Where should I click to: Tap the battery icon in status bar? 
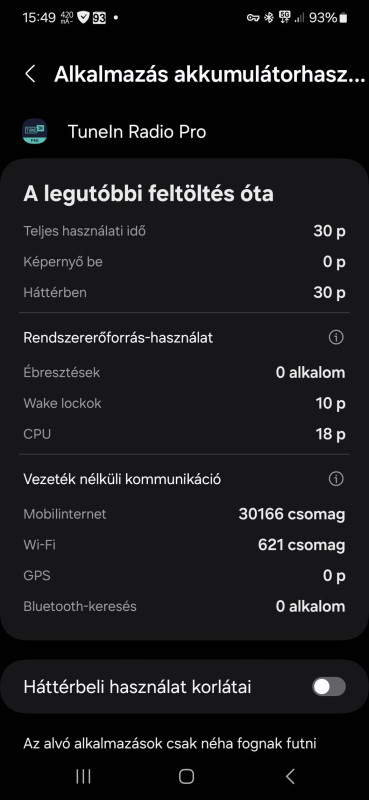[343, 18]
